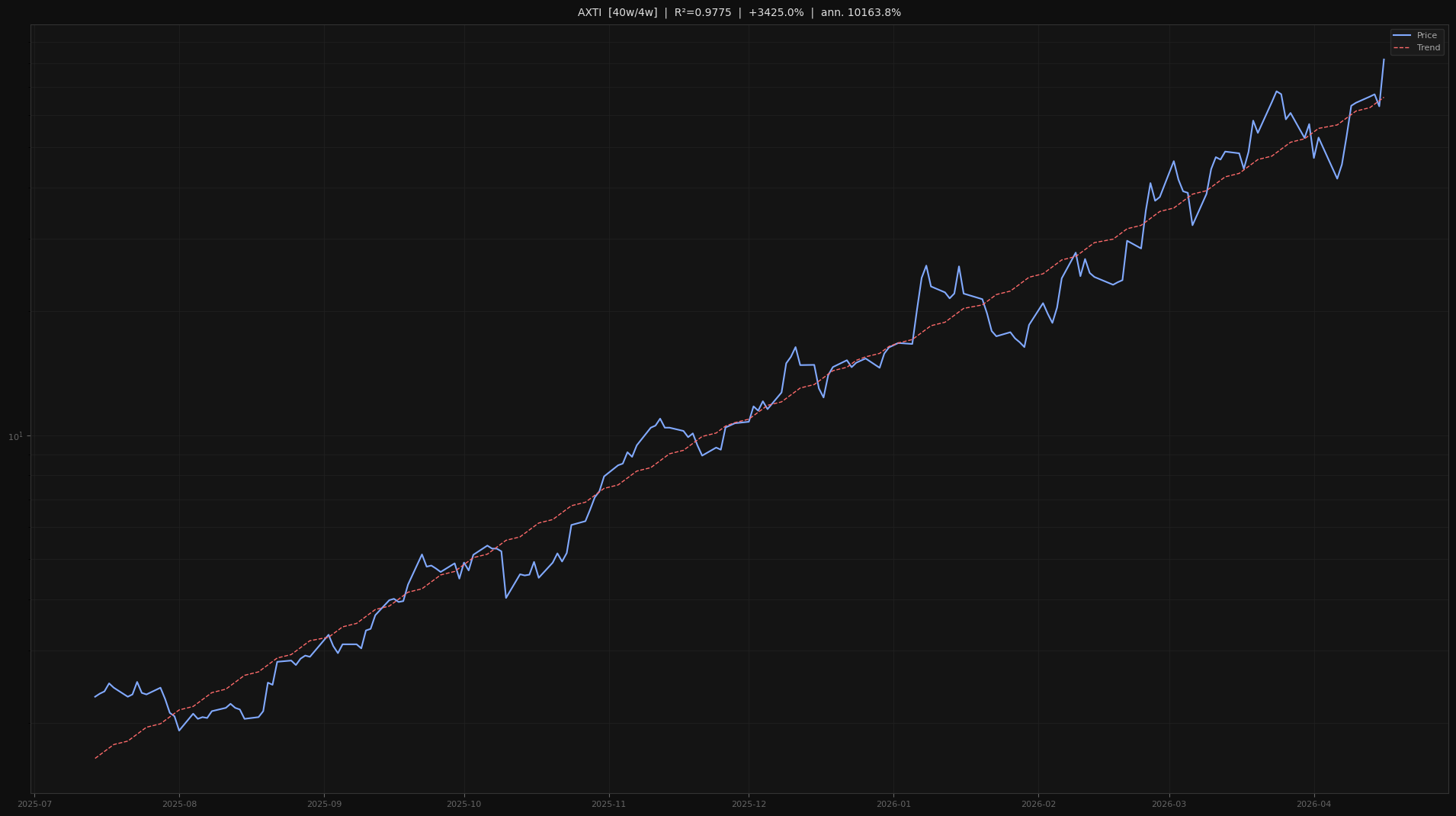
Task: Select the 2025-12 tick on the time axis
Action: [749, 804]
